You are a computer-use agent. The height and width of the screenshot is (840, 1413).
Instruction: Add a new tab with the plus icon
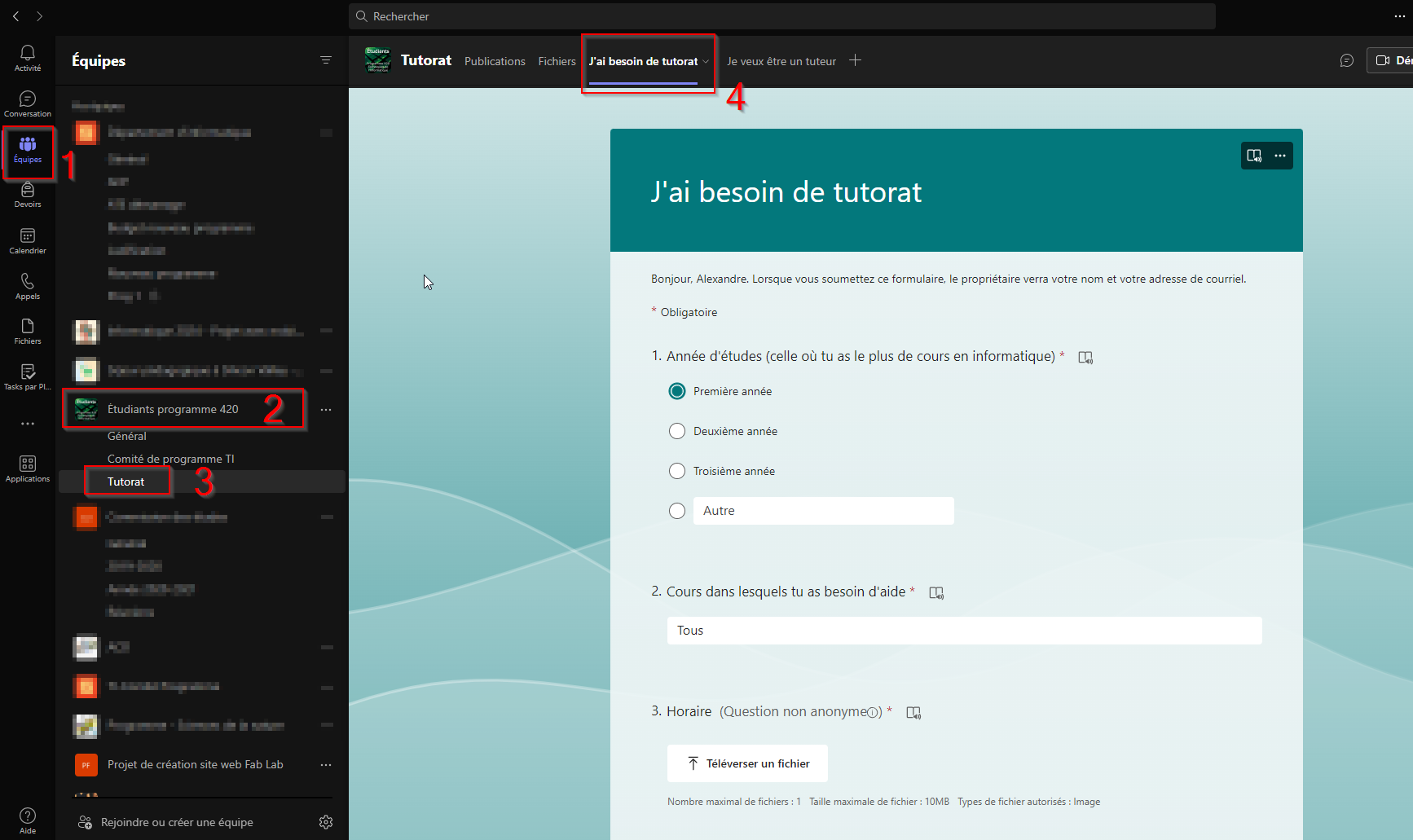coord(855,60)
